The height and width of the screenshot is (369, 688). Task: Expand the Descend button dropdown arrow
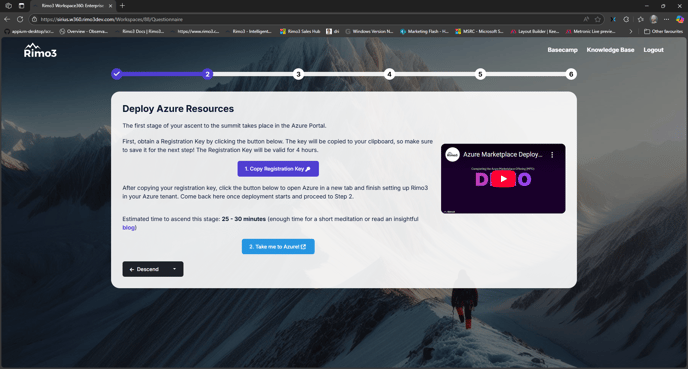point(175,269)
